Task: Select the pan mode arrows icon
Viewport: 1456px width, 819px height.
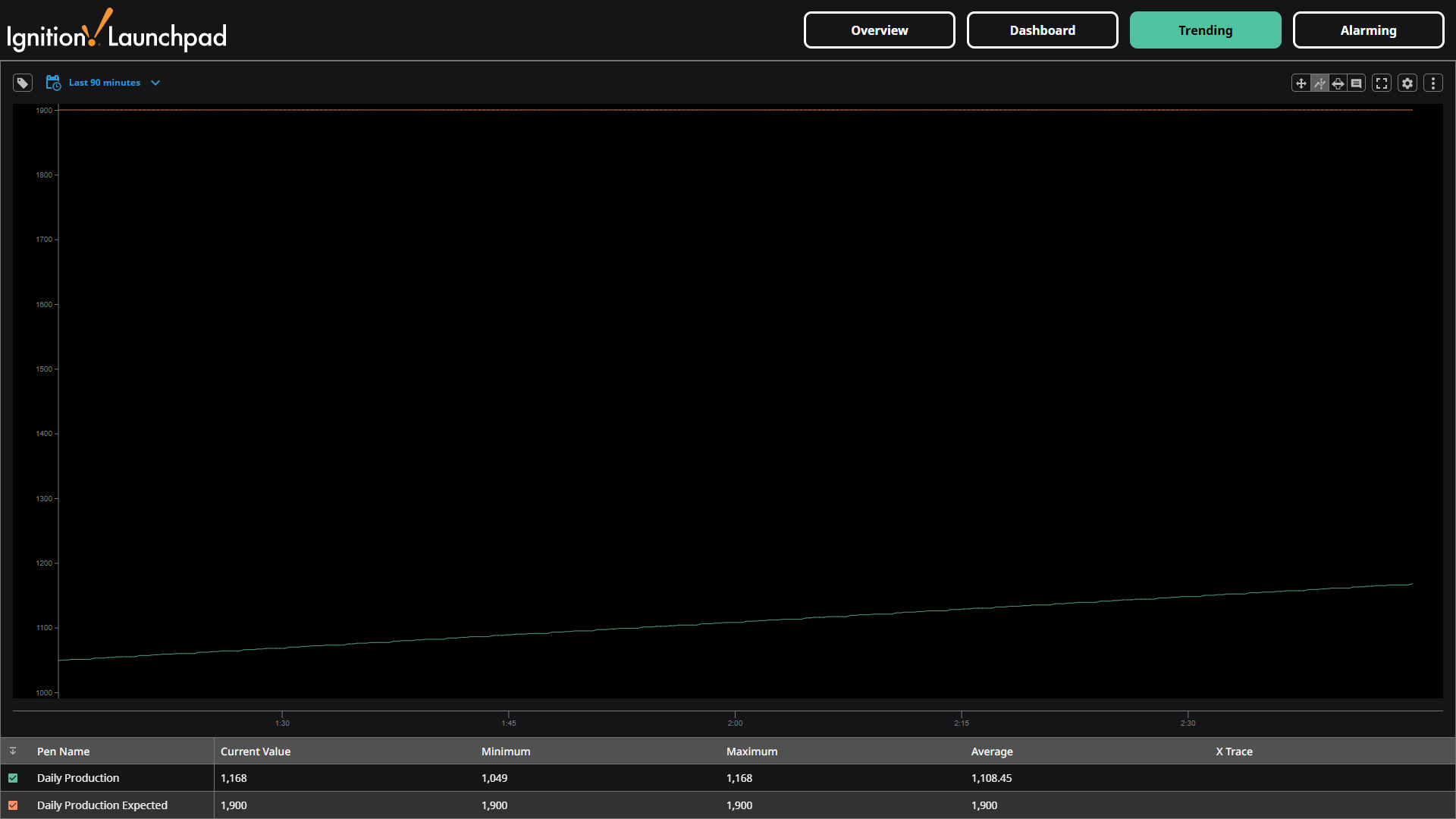Action: [x=1301, y=83]
